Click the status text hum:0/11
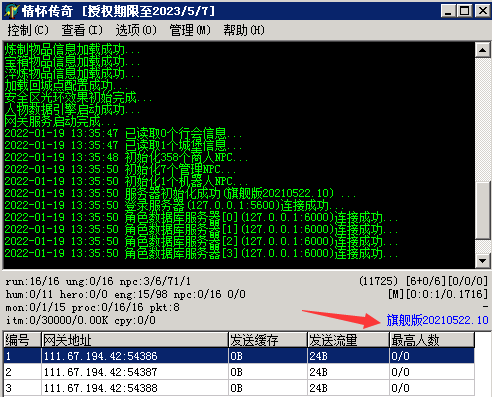 pos(29,294)
